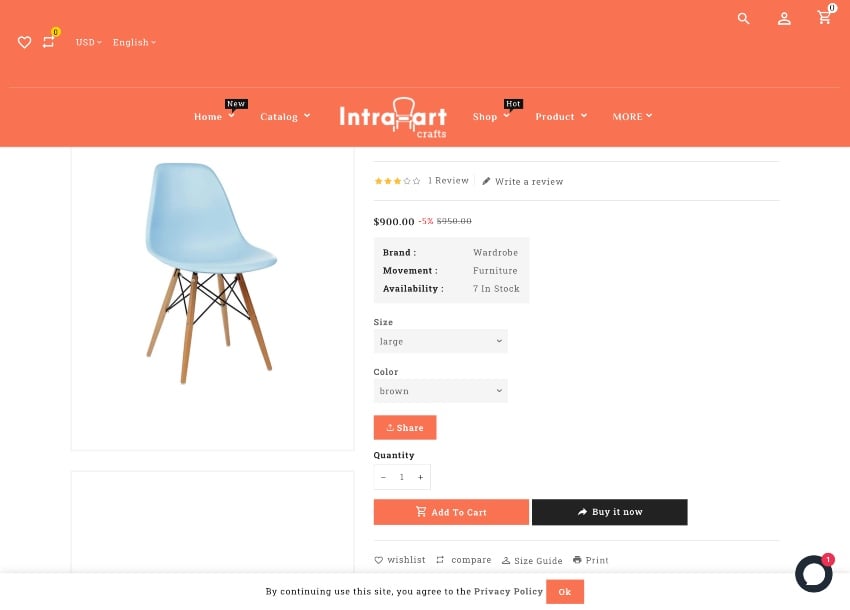The image size is (850, 610).
Task: Open the shopping cart icon in header
Action: tap(825, 17)
